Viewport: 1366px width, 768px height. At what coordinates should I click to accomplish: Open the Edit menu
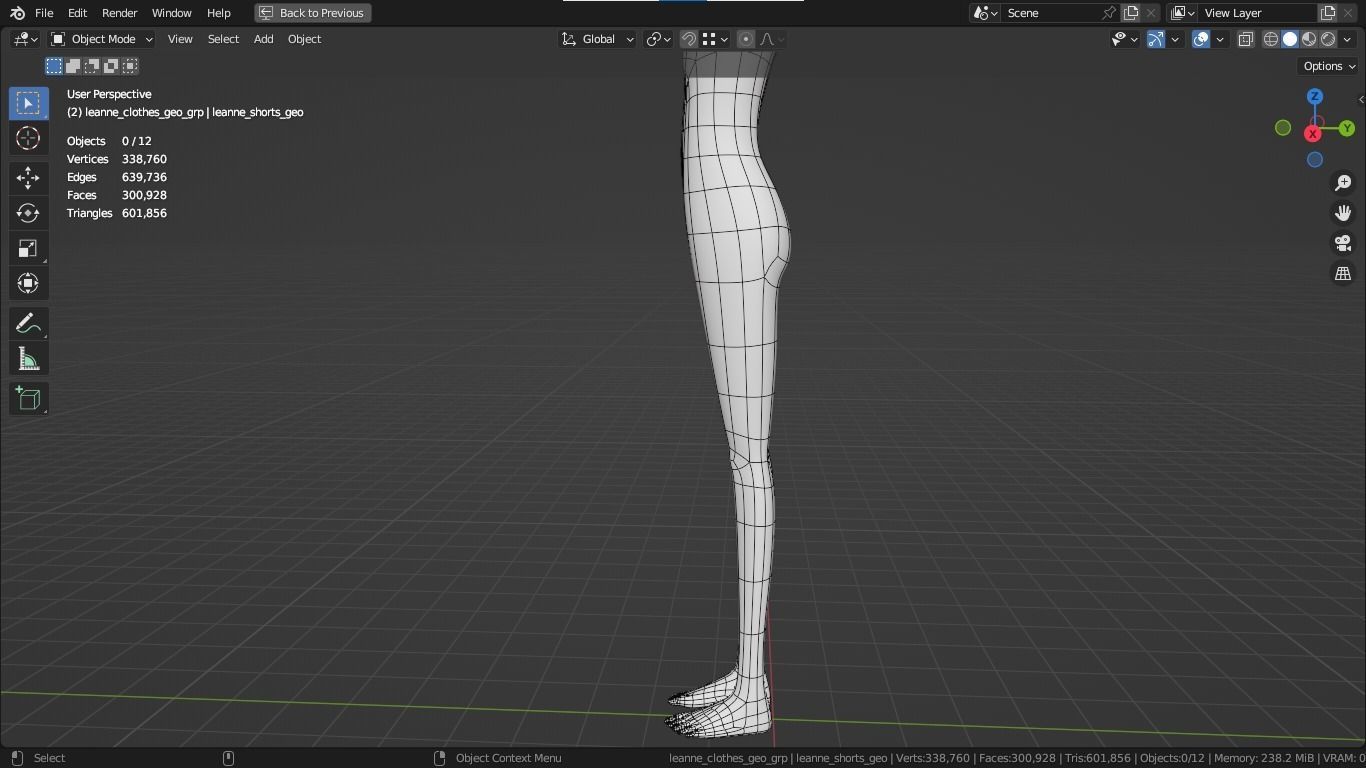pyautogui.click(x=77, y=13)
